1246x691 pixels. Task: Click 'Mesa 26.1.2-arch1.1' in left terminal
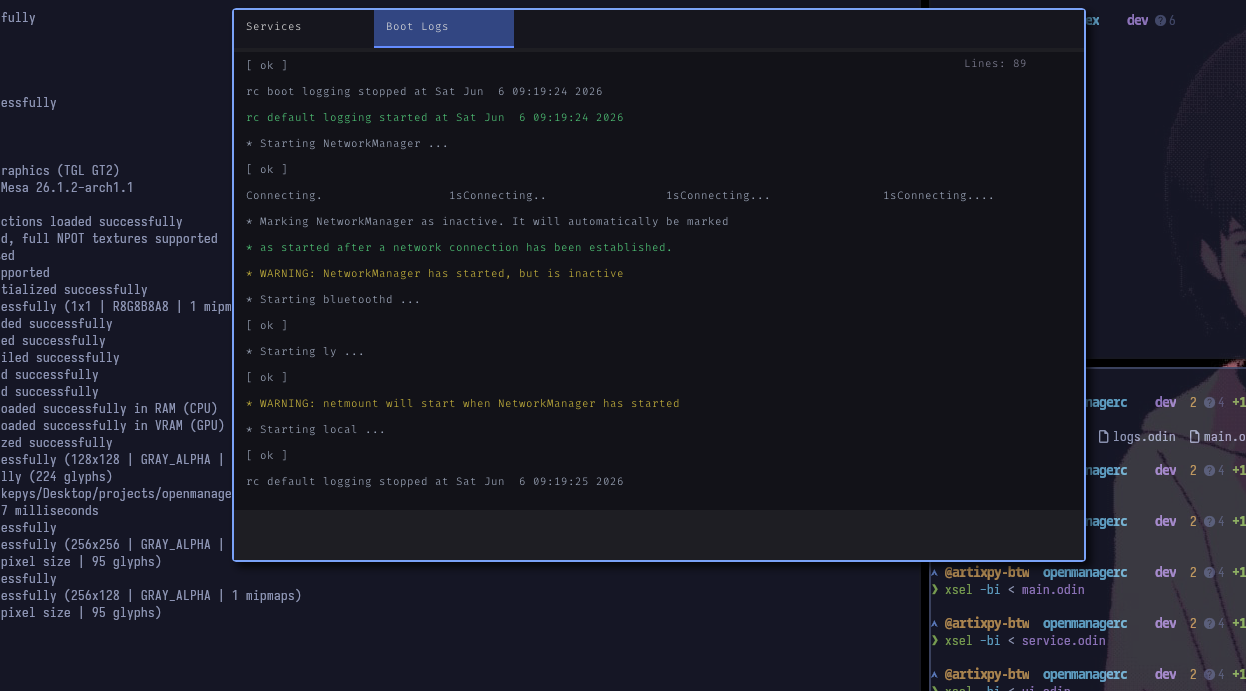pos(66,188)
